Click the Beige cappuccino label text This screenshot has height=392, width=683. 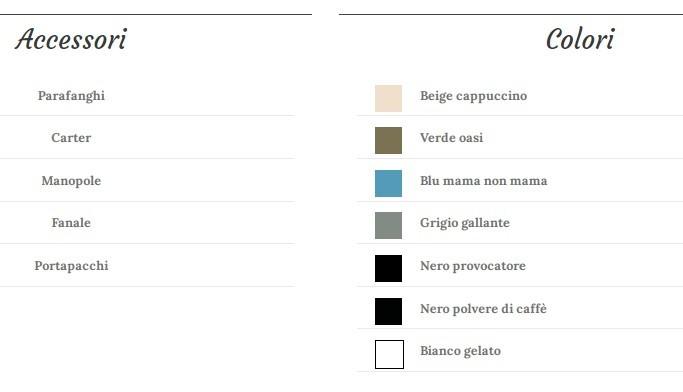tap(473, 96)
